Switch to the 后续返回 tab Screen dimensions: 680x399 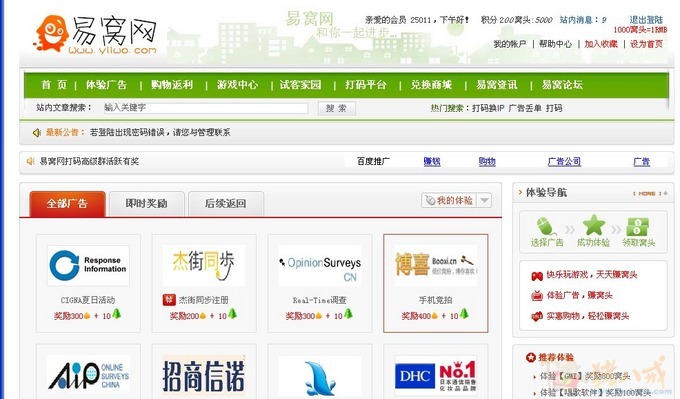pos(226,203)
